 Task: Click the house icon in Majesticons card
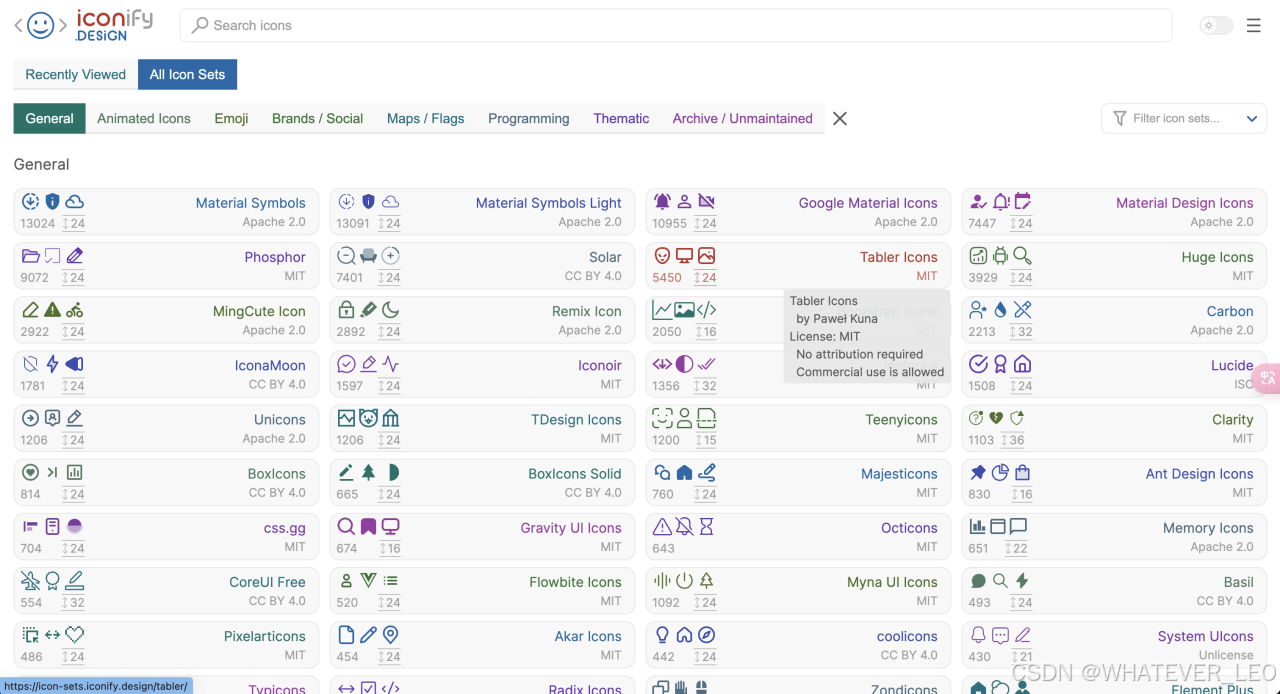point(684,472)
